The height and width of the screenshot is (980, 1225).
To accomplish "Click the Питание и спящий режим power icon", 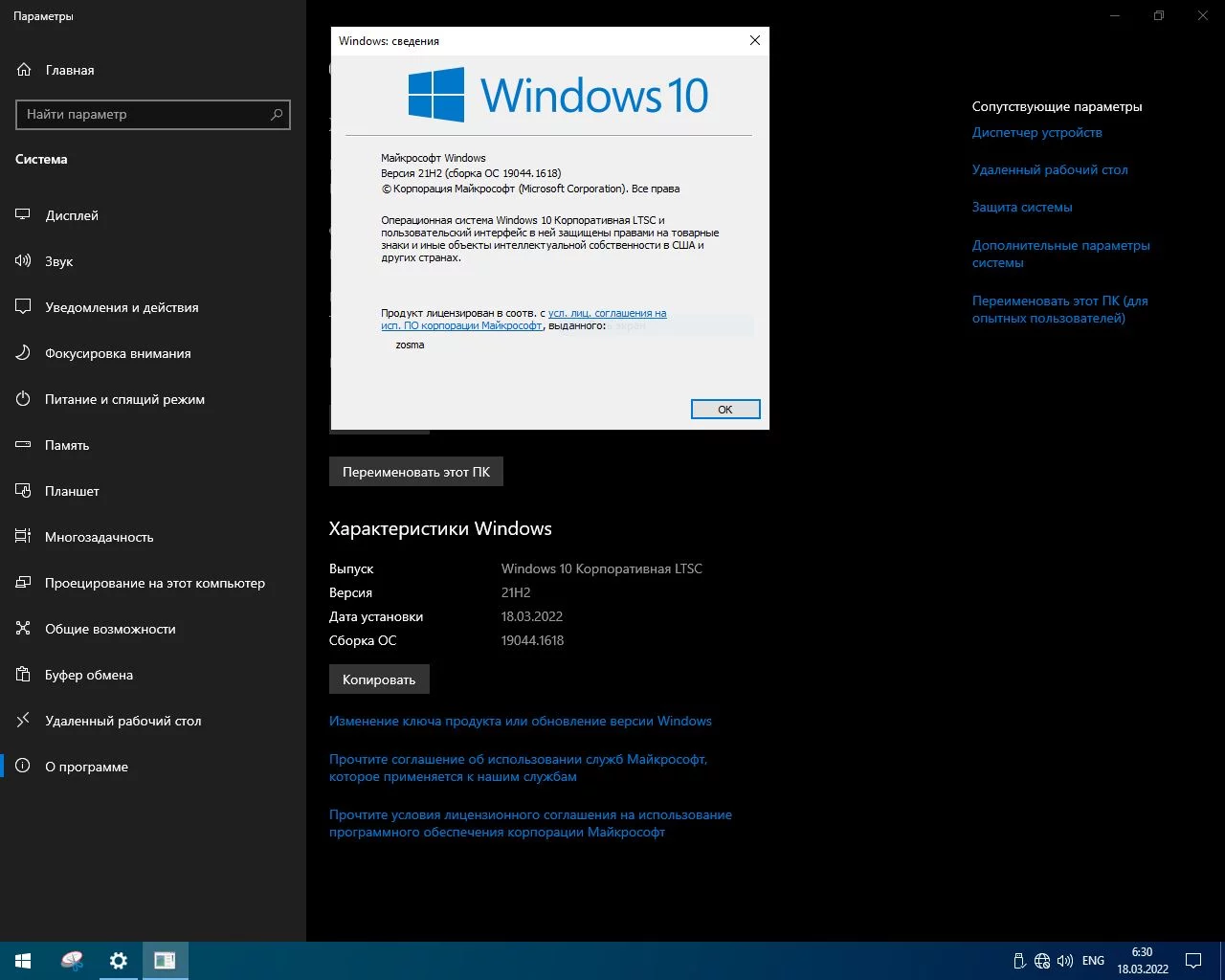I will tap(24, 399).
